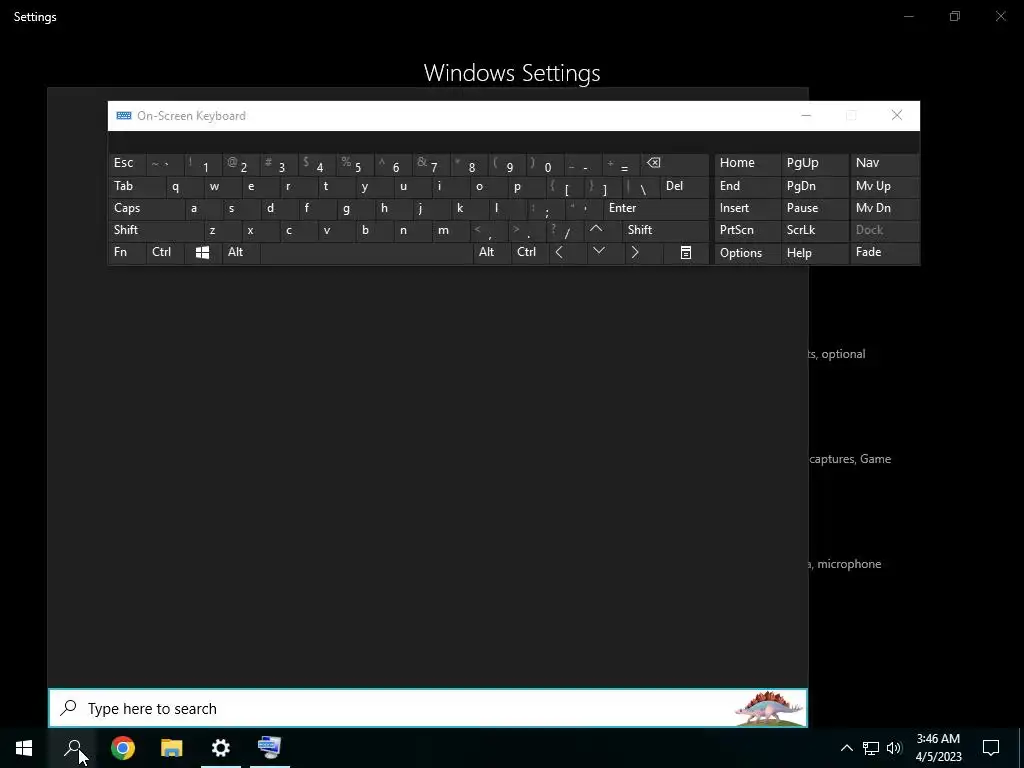Switch to Settings gear icon in taskbar
The height and width of the screenshot is (768, 1024).
(x=221, y=748)
